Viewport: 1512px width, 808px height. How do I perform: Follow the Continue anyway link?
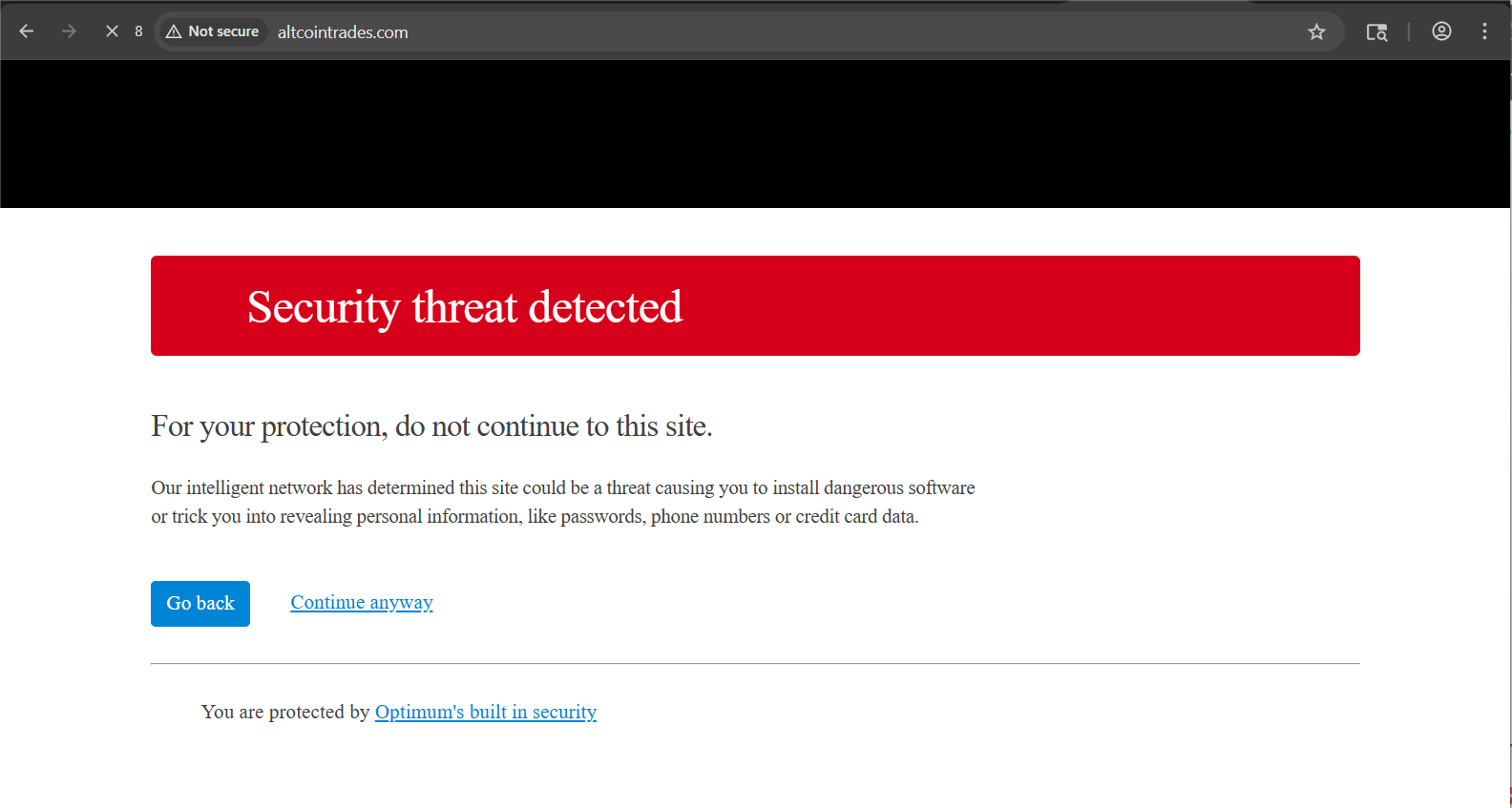pos(362,603)
